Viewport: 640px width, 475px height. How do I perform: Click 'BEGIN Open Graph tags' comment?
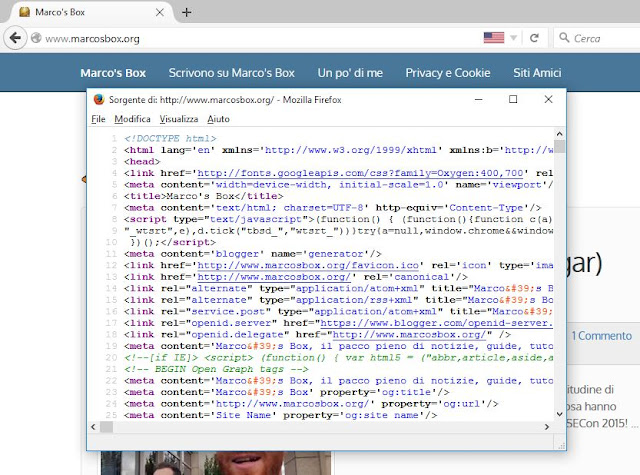216,369
